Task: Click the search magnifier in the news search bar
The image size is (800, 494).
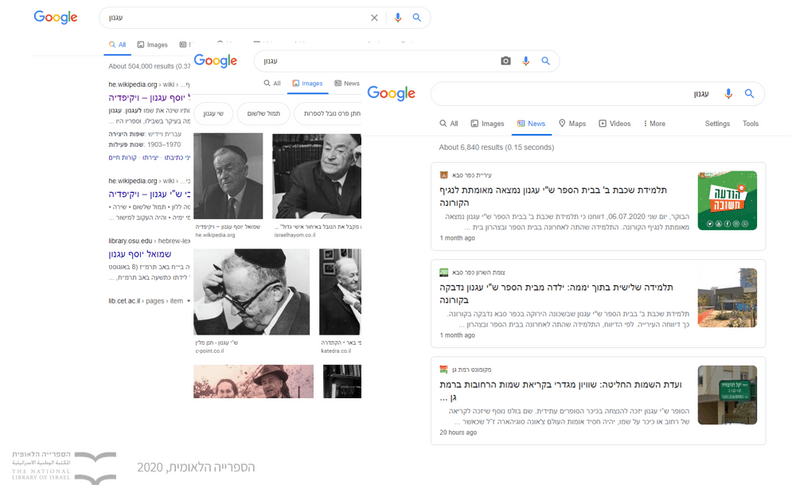Action: tap(749, 94)
